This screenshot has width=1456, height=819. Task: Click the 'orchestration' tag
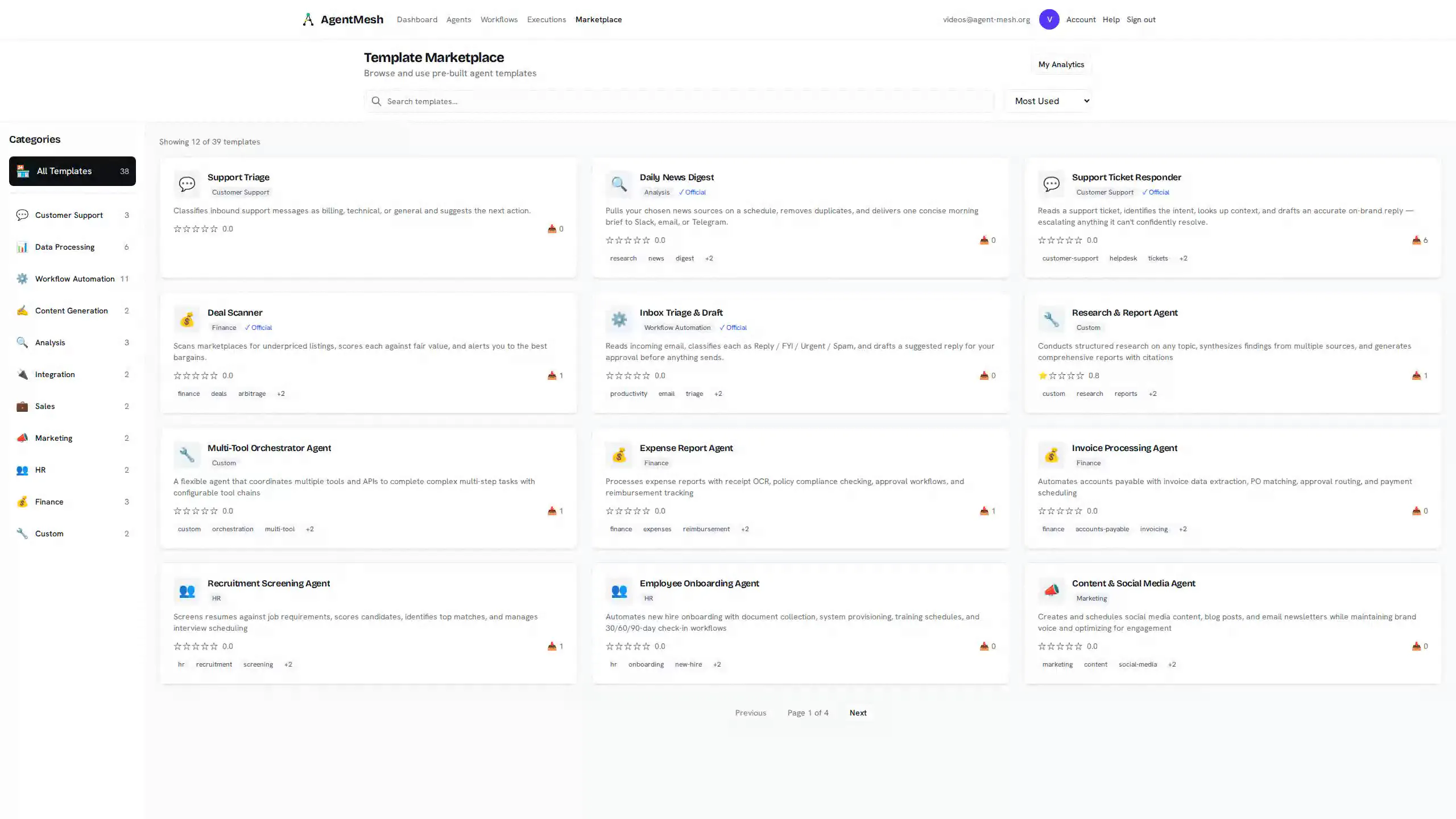coord(233,529)
